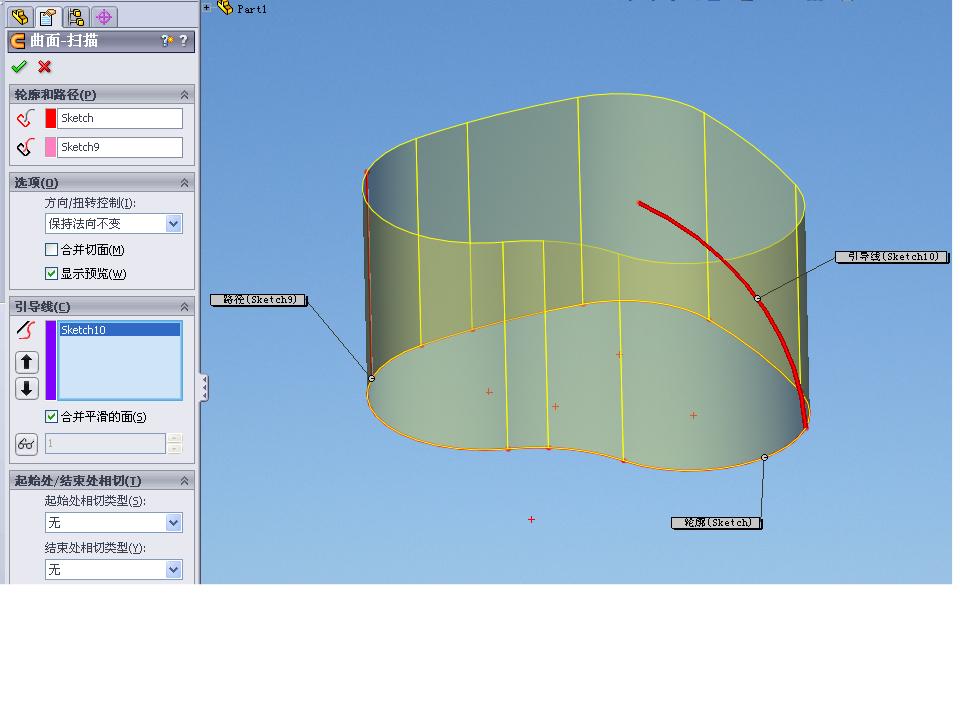
Task: Confirm the surface sweep with green checkmark
Action: coord(19,66)
